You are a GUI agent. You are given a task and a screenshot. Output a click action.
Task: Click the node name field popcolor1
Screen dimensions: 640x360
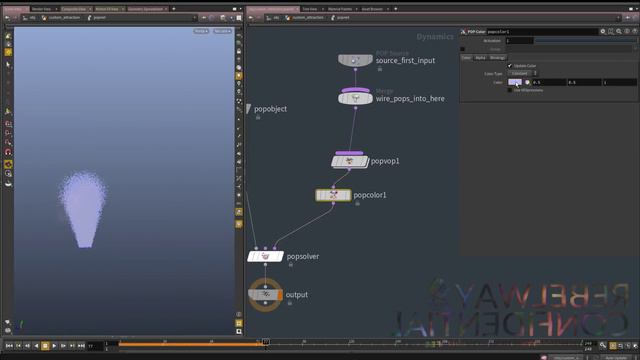click(x=542, y=31)
